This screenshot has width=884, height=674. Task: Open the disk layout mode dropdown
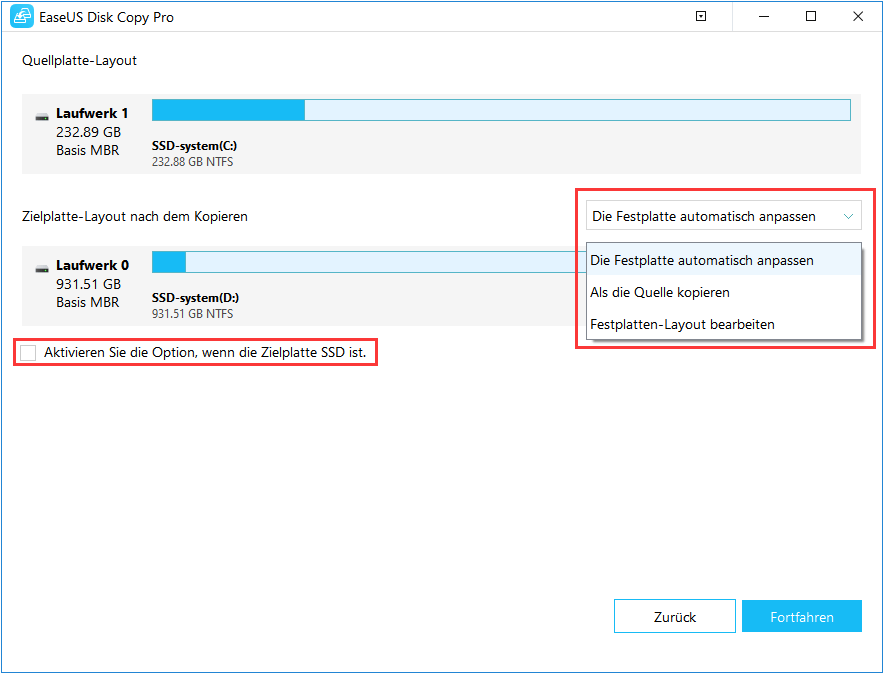point(723,216)
